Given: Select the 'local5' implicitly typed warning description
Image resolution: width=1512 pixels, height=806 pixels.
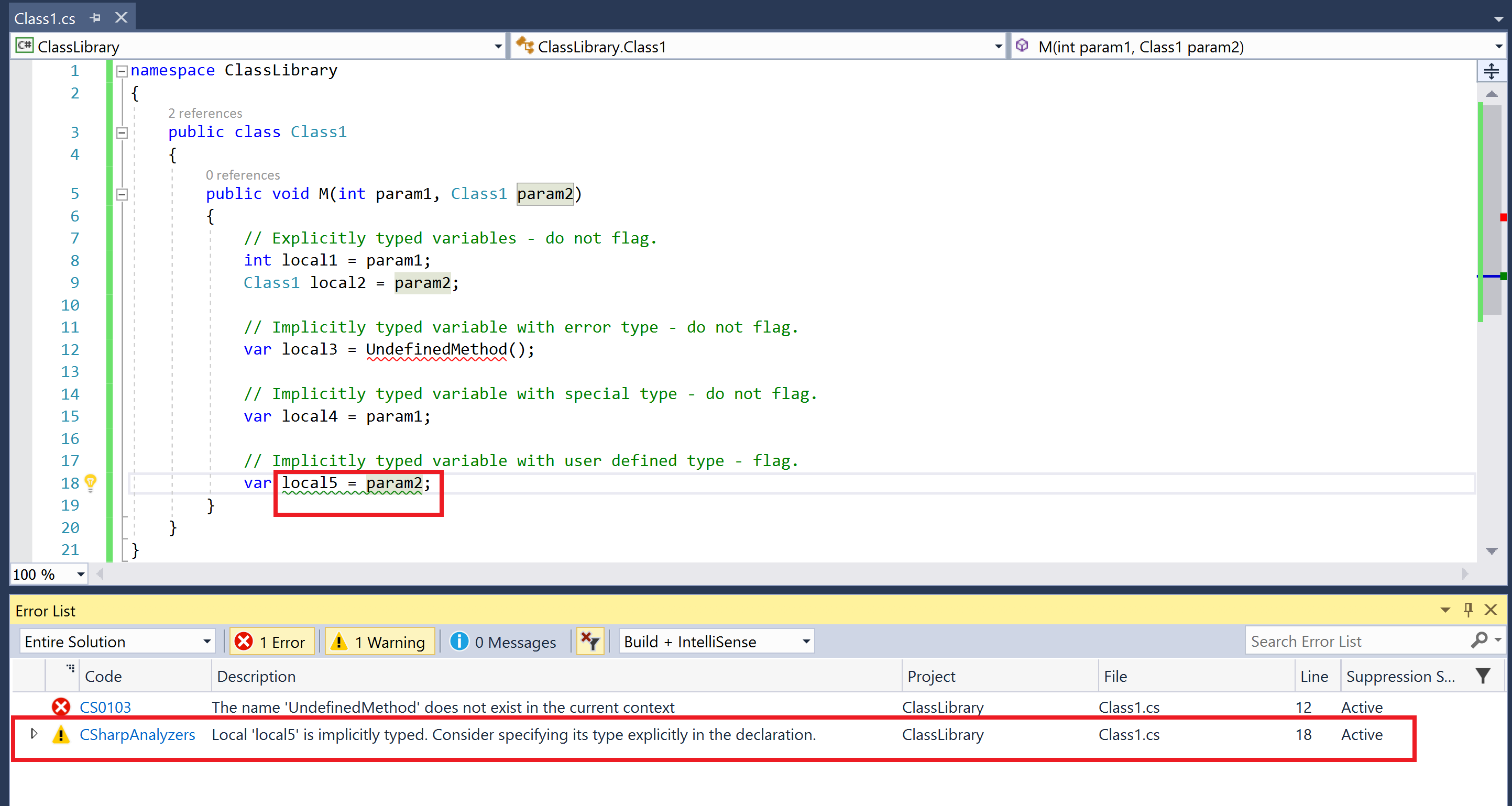Looking at the screenshot, I should (513, 734).
